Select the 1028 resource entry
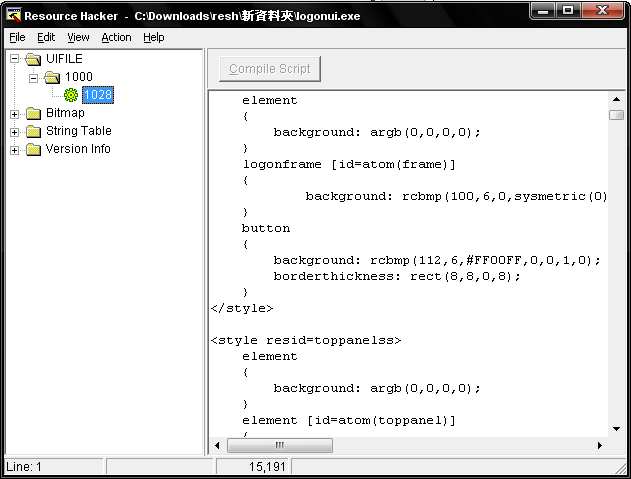 pos(98,95)
